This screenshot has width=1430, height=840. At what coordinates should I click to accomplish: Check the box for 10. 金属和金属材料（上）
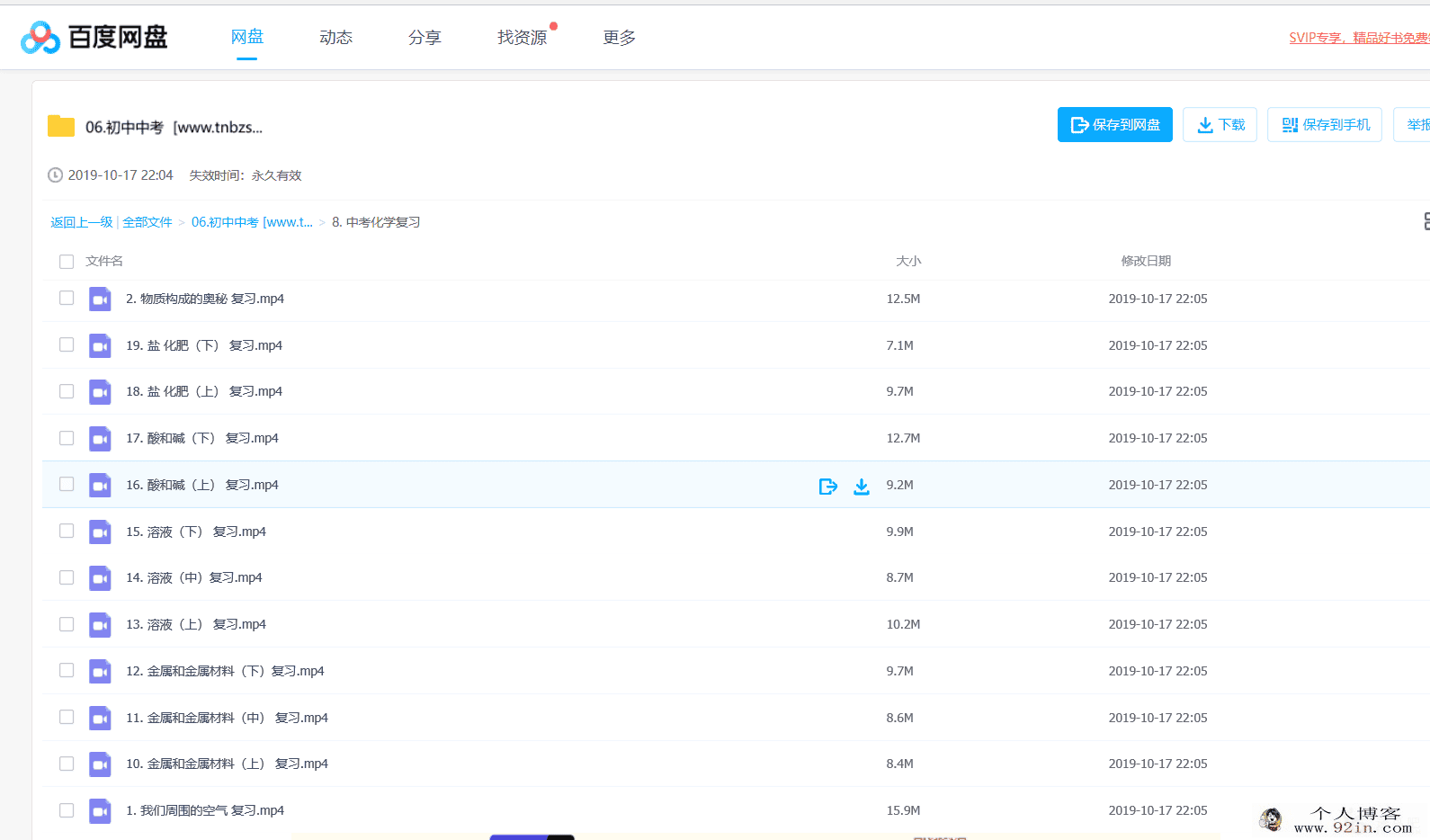coord(67,764)
